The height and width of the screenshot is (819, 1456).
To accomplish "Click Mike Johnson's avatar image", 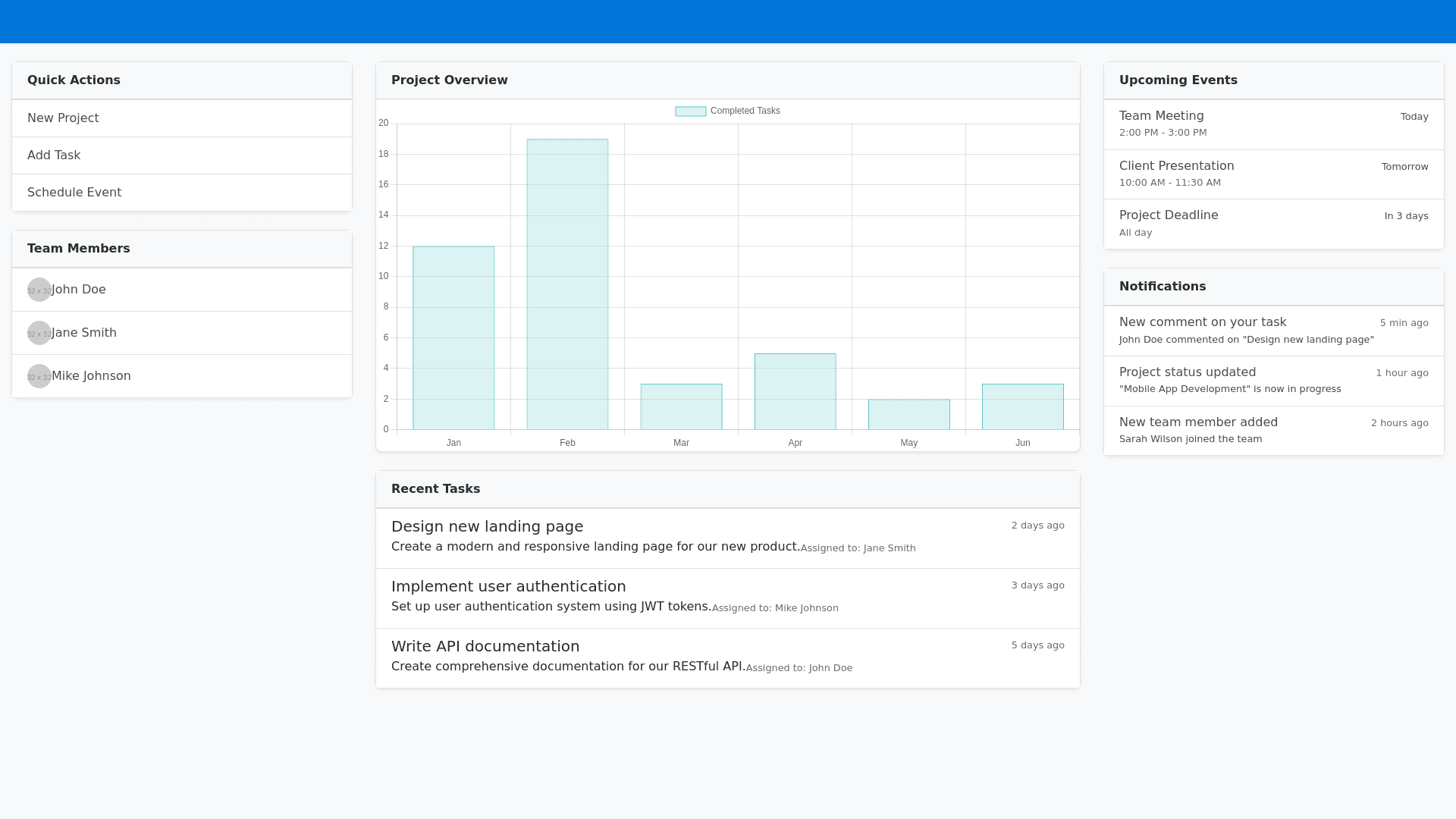I will tap(39, 376).
